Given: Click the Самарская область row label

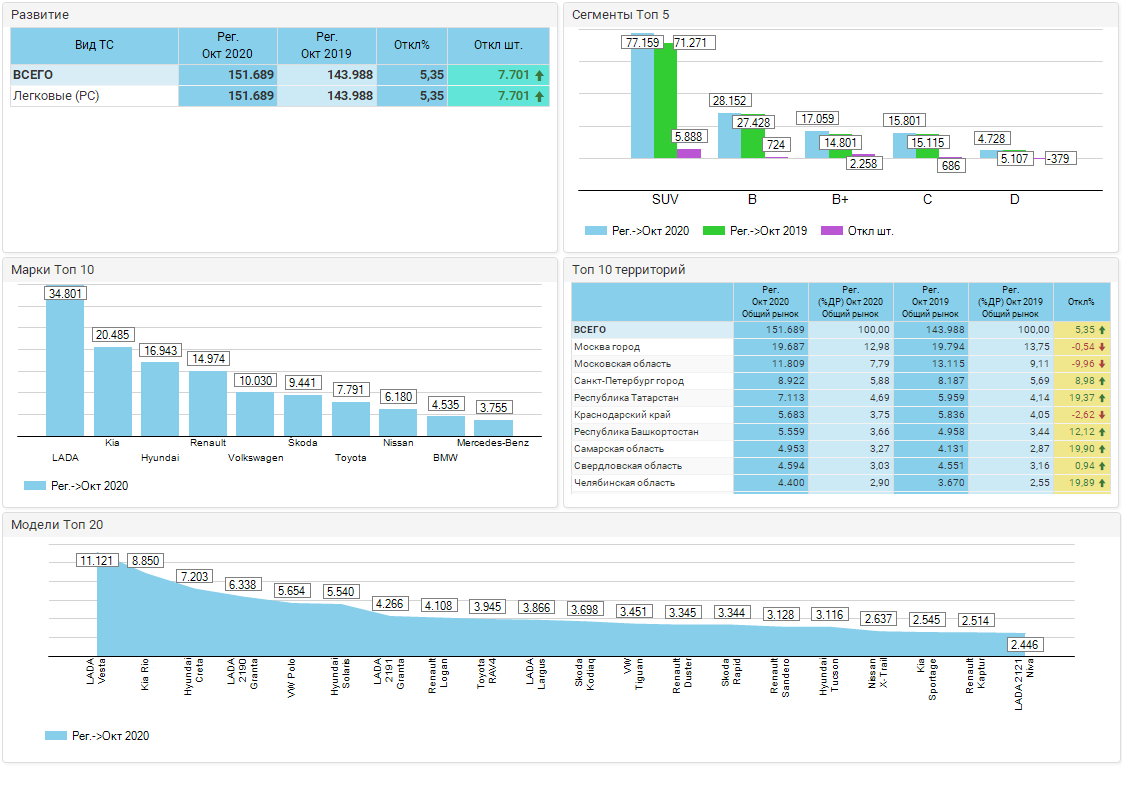Looking at the screenshot, I should click(619, 449).
